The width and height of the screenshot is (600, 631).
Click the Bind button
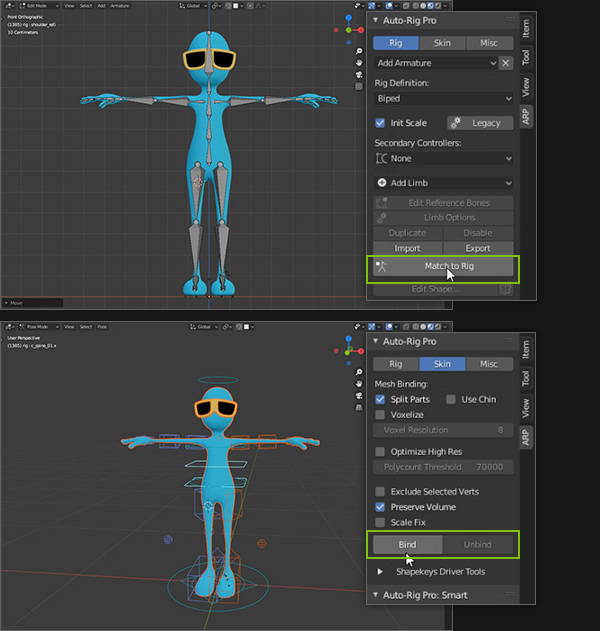point(407,544)
